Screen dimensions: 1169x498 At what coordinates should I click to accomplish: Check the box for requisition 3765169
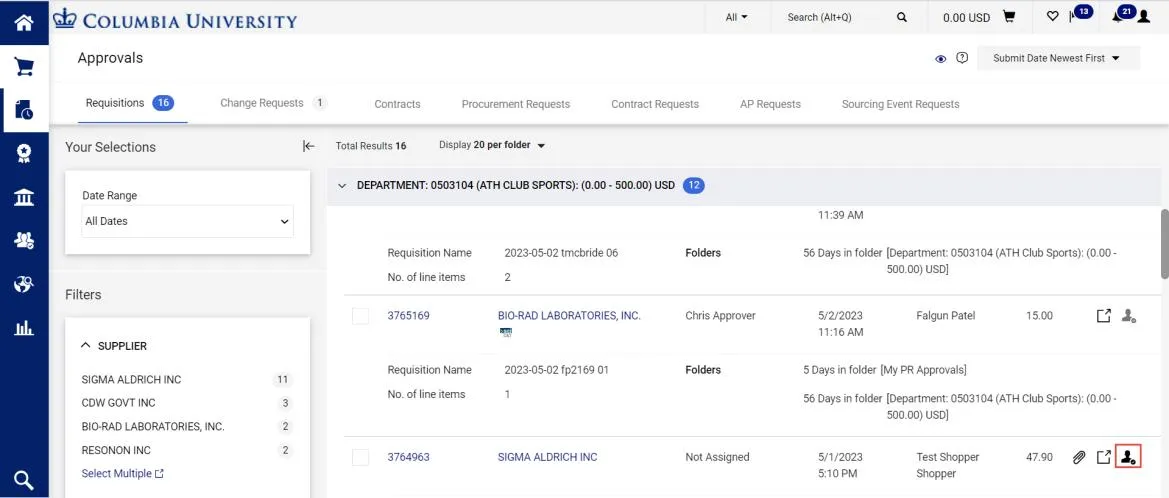point(361,316)
